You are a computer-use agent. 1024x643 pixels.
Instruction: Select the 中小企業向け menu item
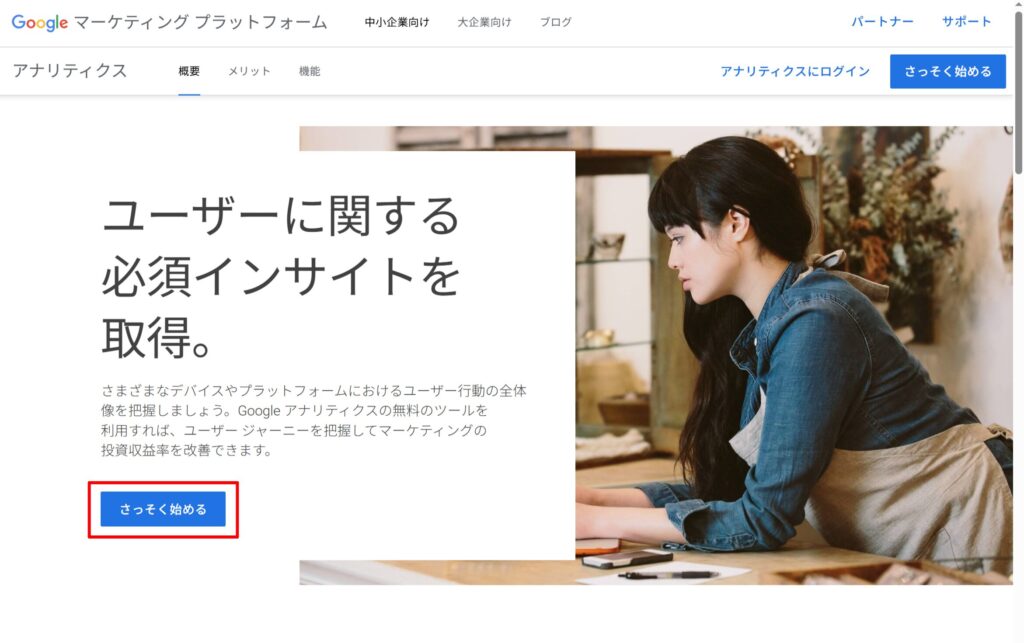pyautogui.click(x=397, y=22)
